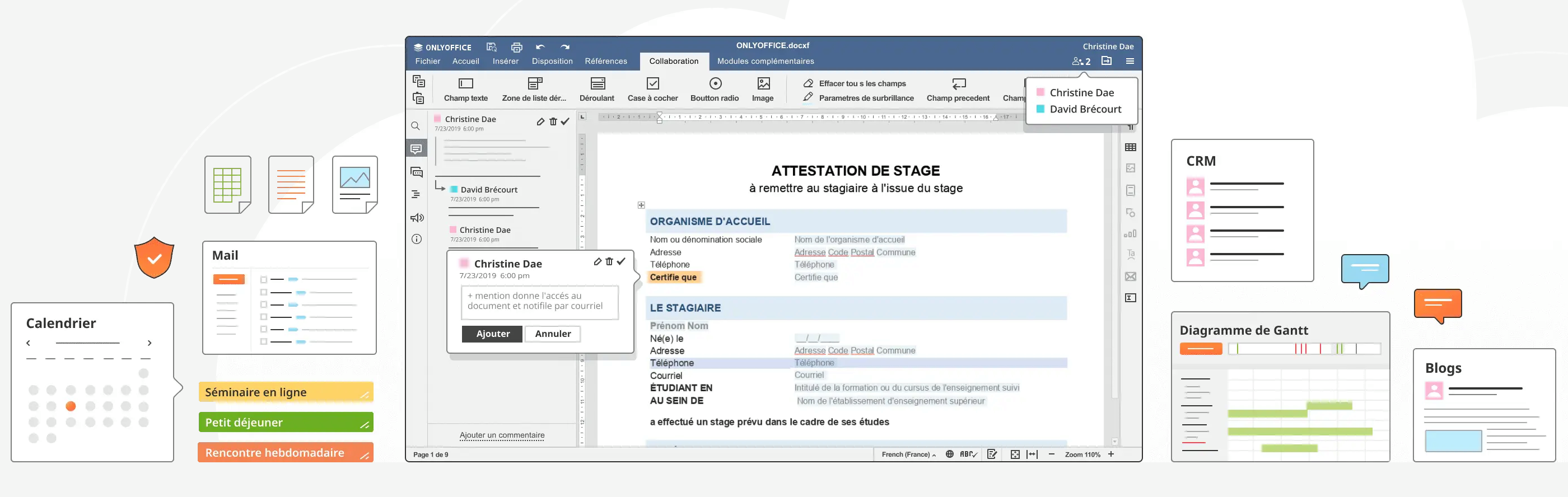Open header and footer settings in right sidebar
The width and height of the screenshot is (1568, 497).
click(x=1130, y=190)
